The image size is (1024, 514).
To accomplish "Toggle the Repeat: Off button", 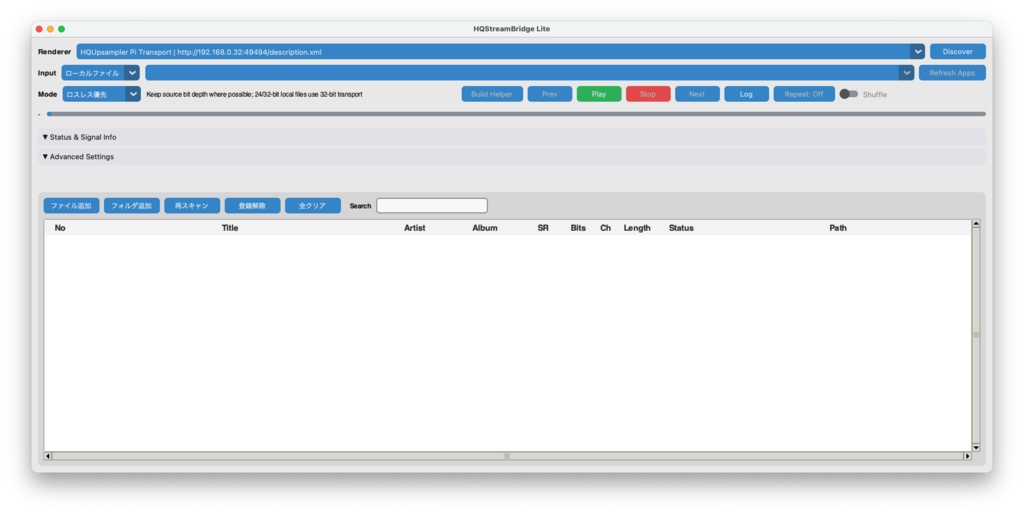I will pyautogui.click(x=804, y=94).
